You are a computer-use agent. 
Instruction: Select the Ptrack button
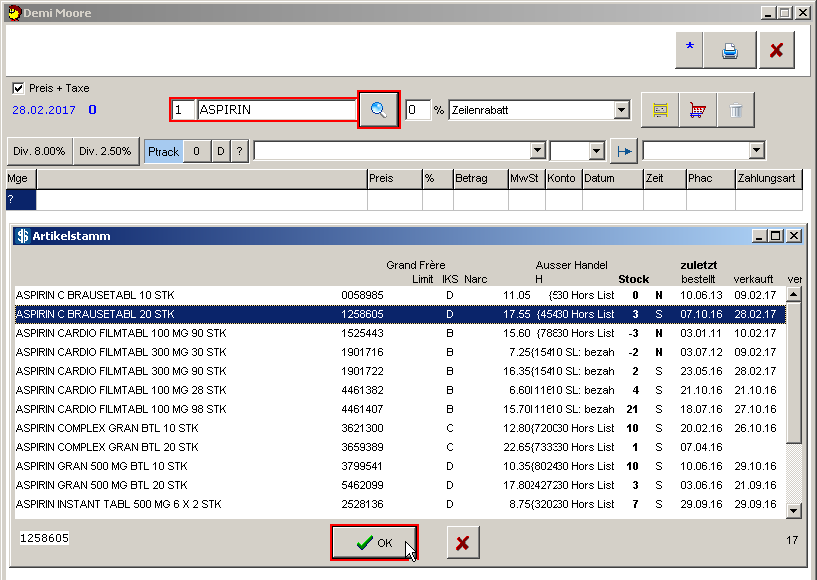click(164, 152)
